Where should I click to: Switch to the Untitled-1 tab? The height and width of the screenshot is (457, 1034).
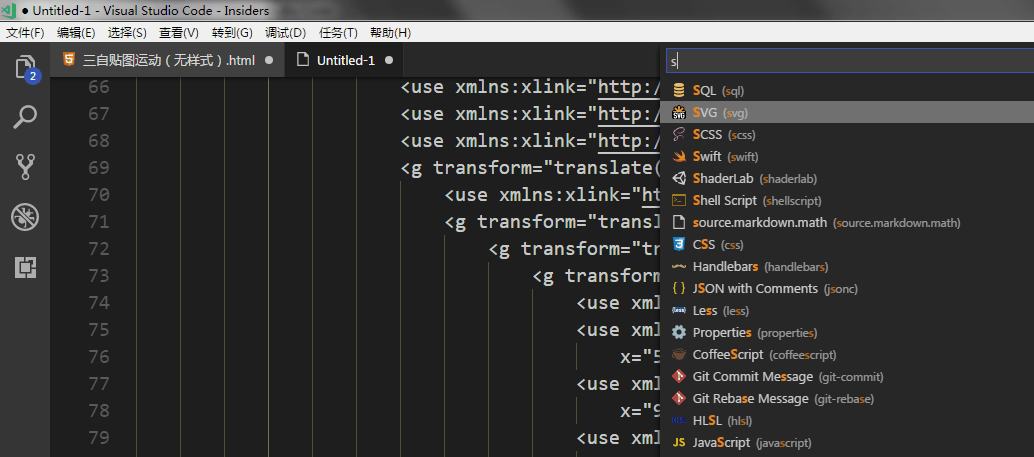click(x=345, y=61)
